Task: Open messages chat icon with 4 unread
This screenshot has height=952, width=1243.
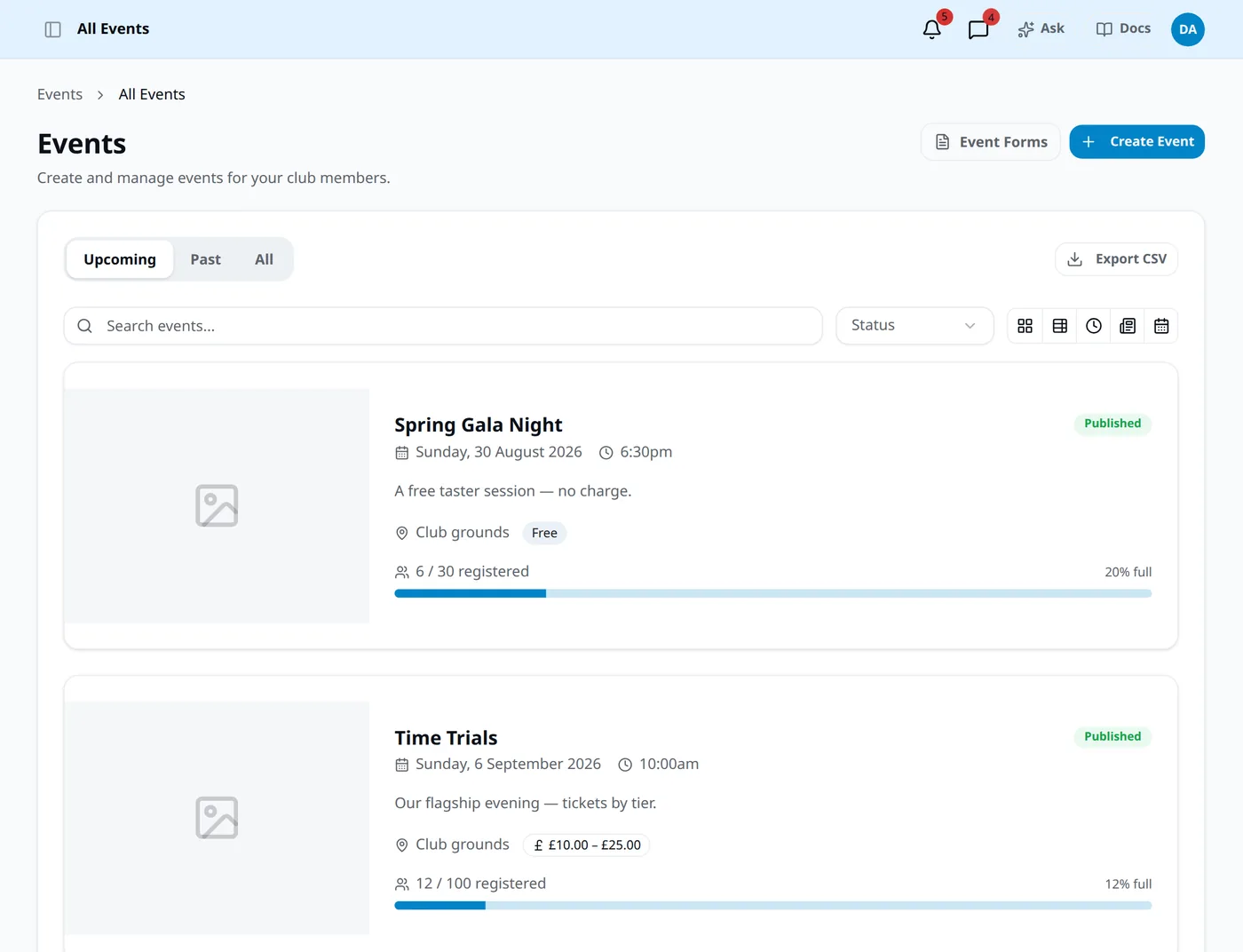Action: pyautogui.click(x=978, y=29)
